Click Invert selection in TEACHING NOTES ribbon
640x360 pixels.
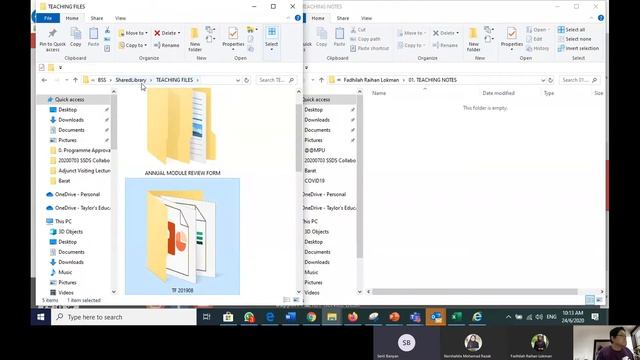pos(578,49)
